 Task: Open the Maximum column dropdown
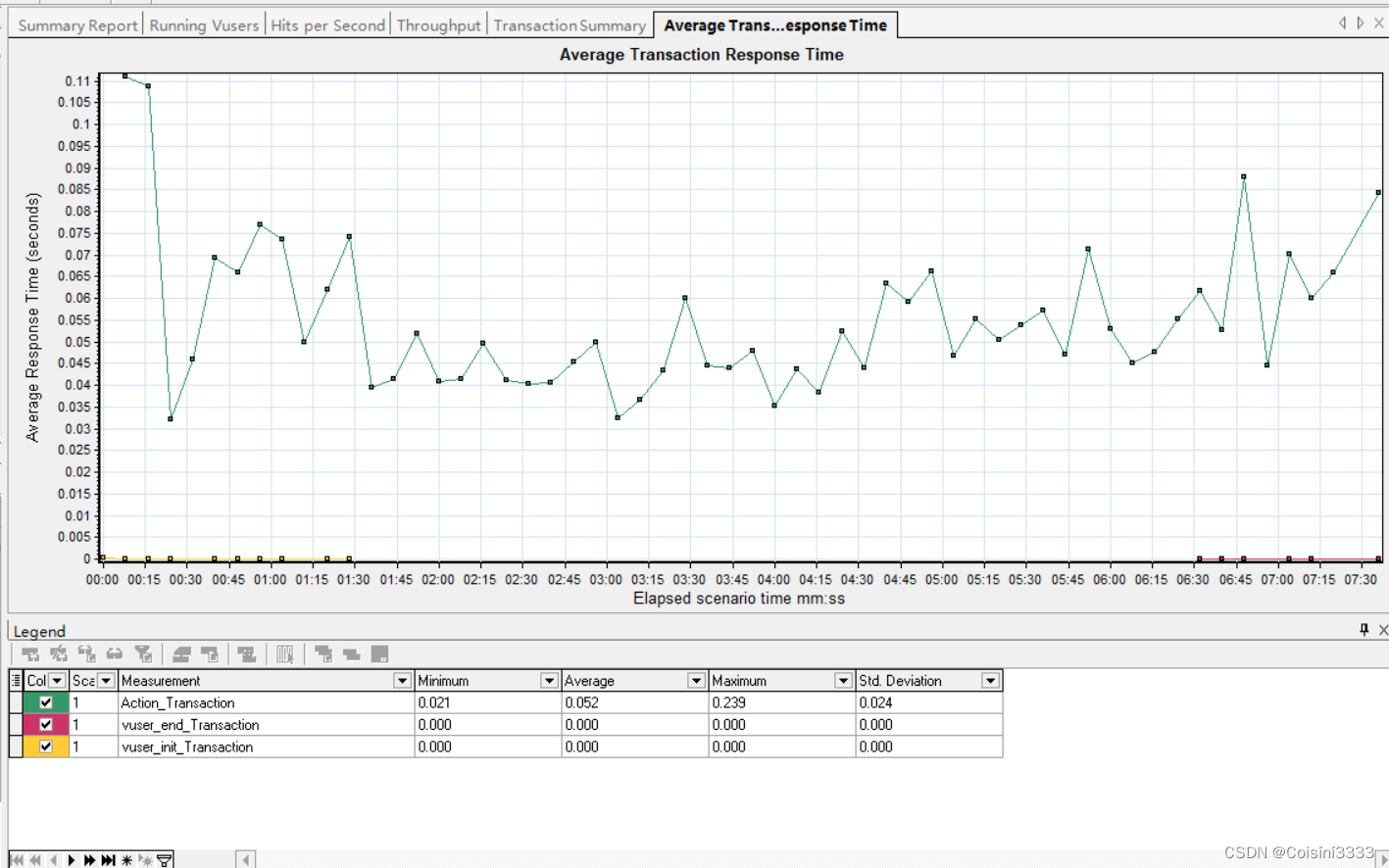(843, 681)
